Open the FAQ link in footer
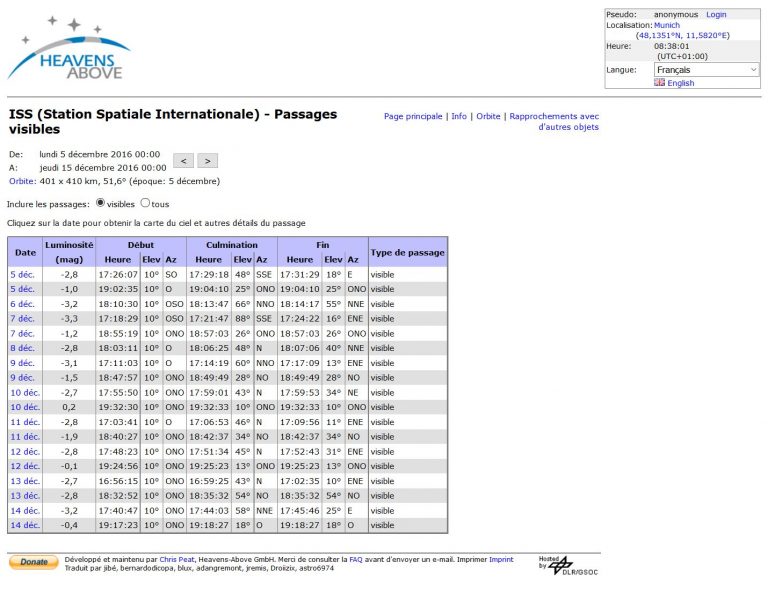 point(356,559)
